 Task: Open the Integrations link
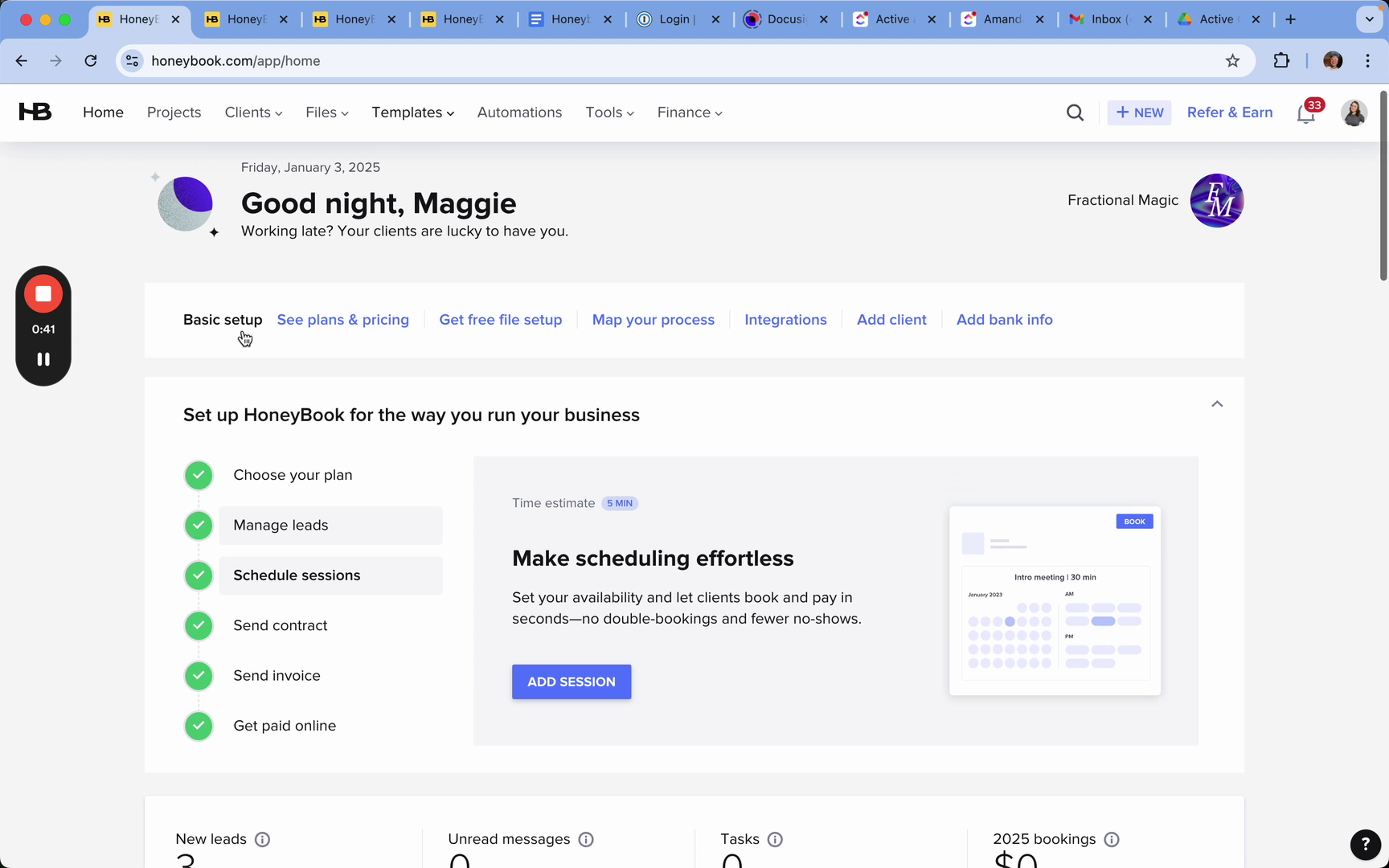pos(785,320)
